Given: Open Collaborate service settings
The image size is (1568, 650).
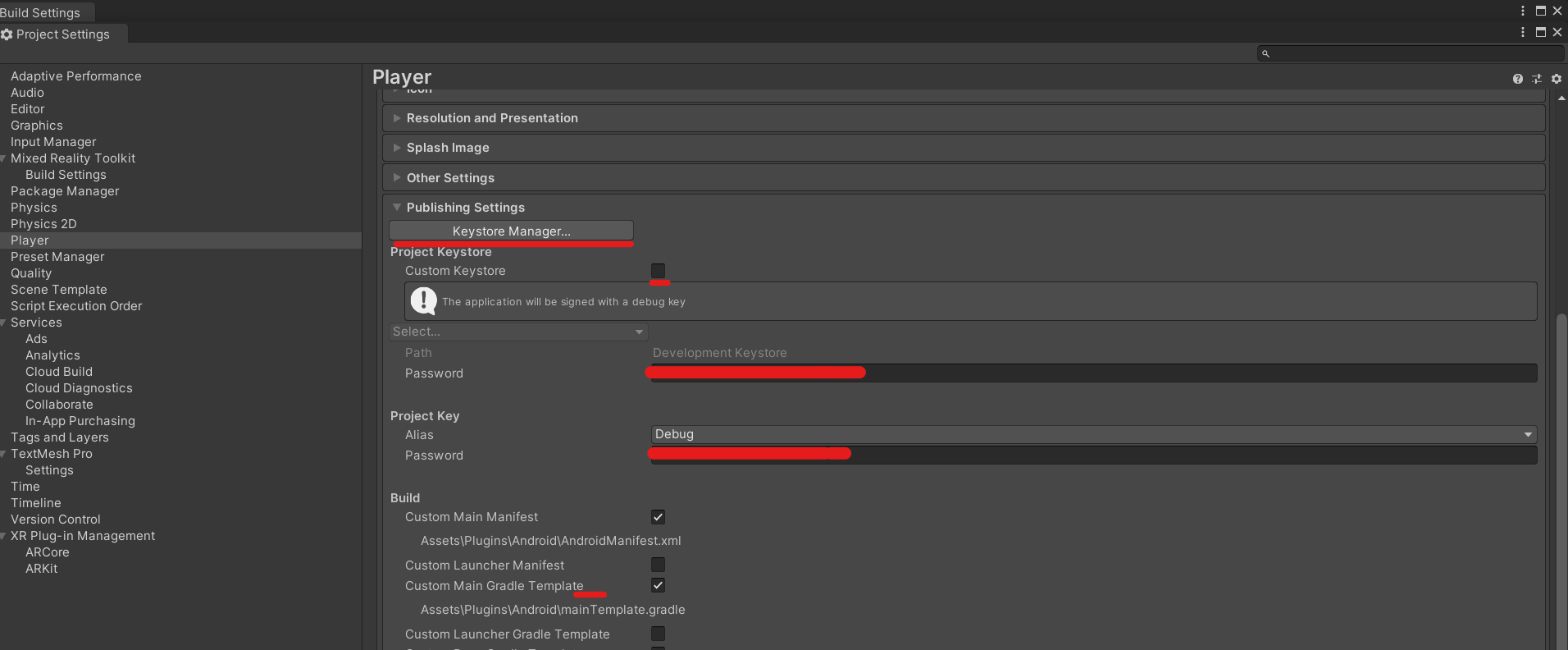Looking at the screenshot, I should click(x=59, y=405).
